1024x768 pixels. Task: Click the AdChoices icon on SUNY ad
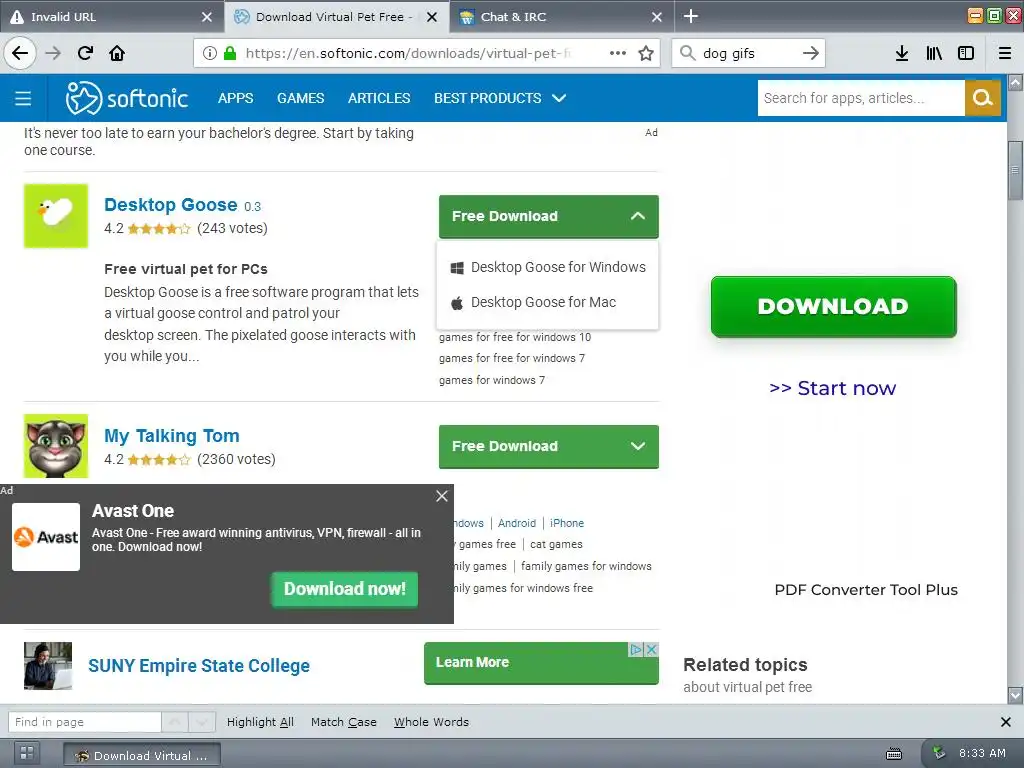(x=635, y=649)
